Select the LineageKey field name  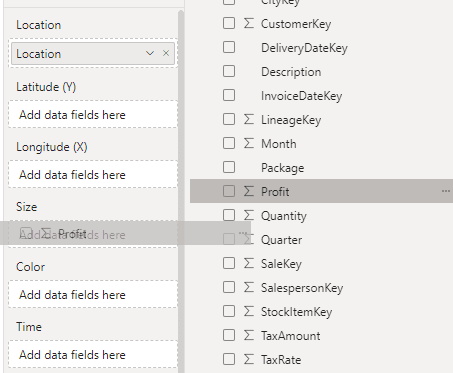click(291, 120)
